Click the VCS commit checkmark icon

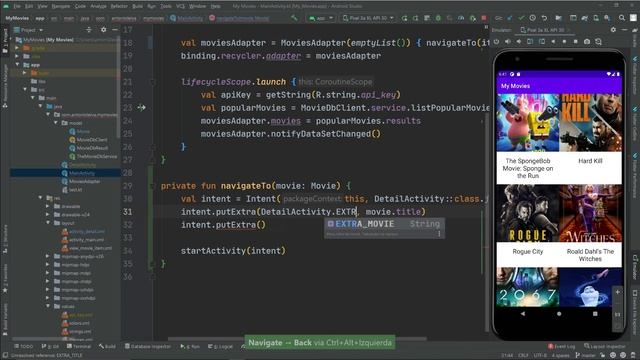pos(521,18)
